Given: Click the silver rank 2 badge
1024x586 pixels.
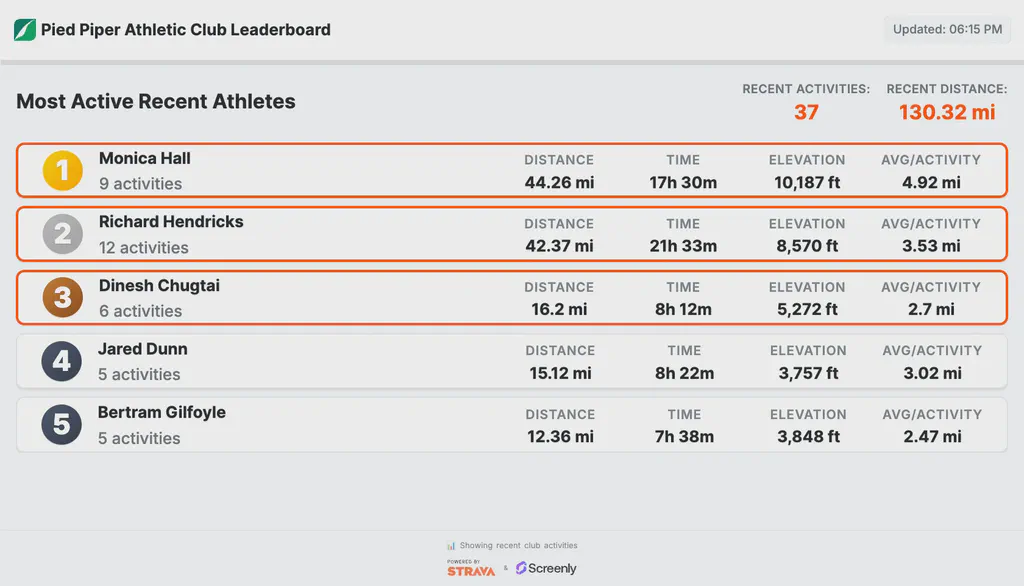Looking at the screenshot, I should pyautogui.click(x=61, y=234).
